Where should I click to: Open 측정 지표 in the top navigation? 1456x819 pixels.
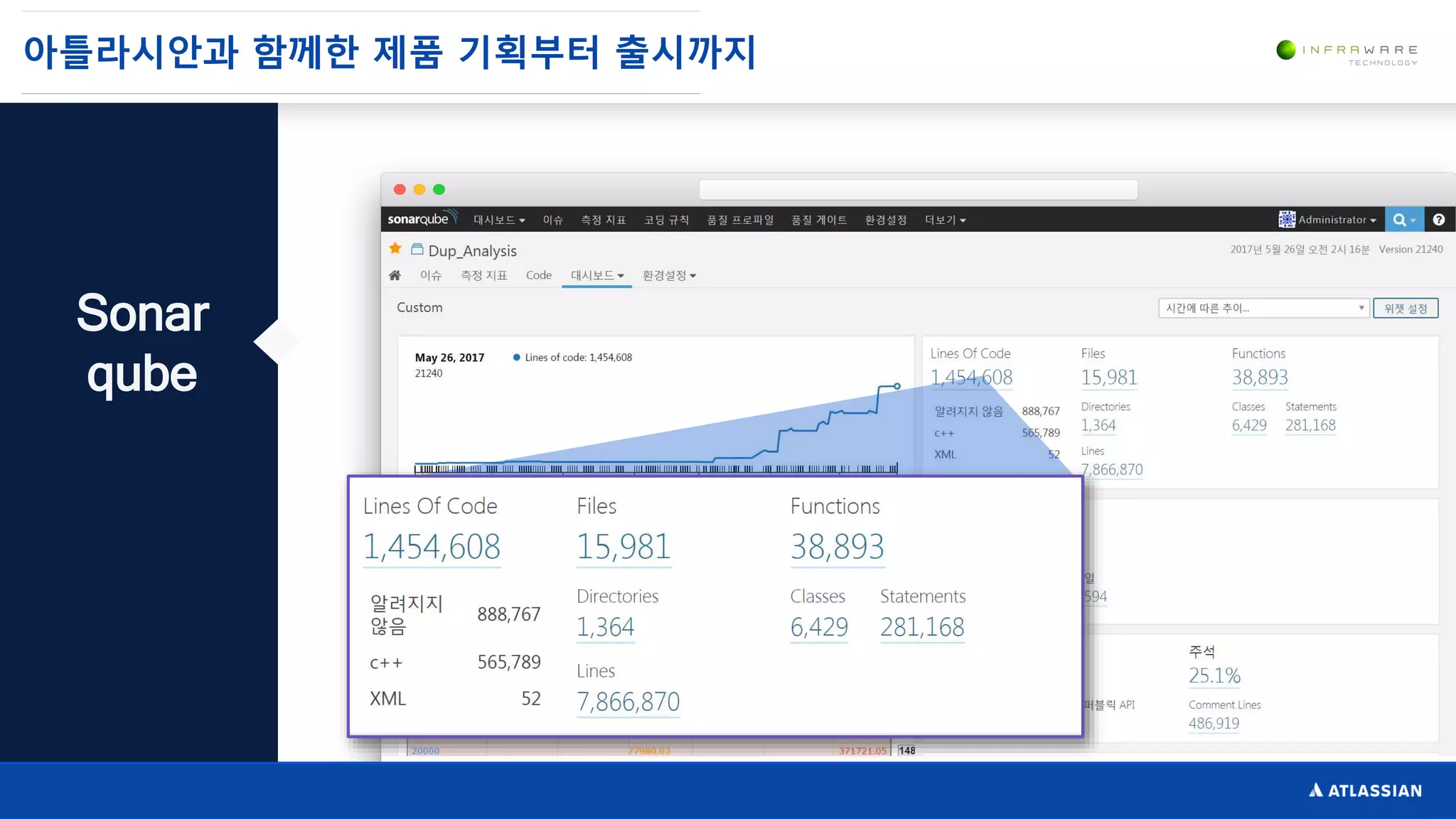tap(603, 220)
